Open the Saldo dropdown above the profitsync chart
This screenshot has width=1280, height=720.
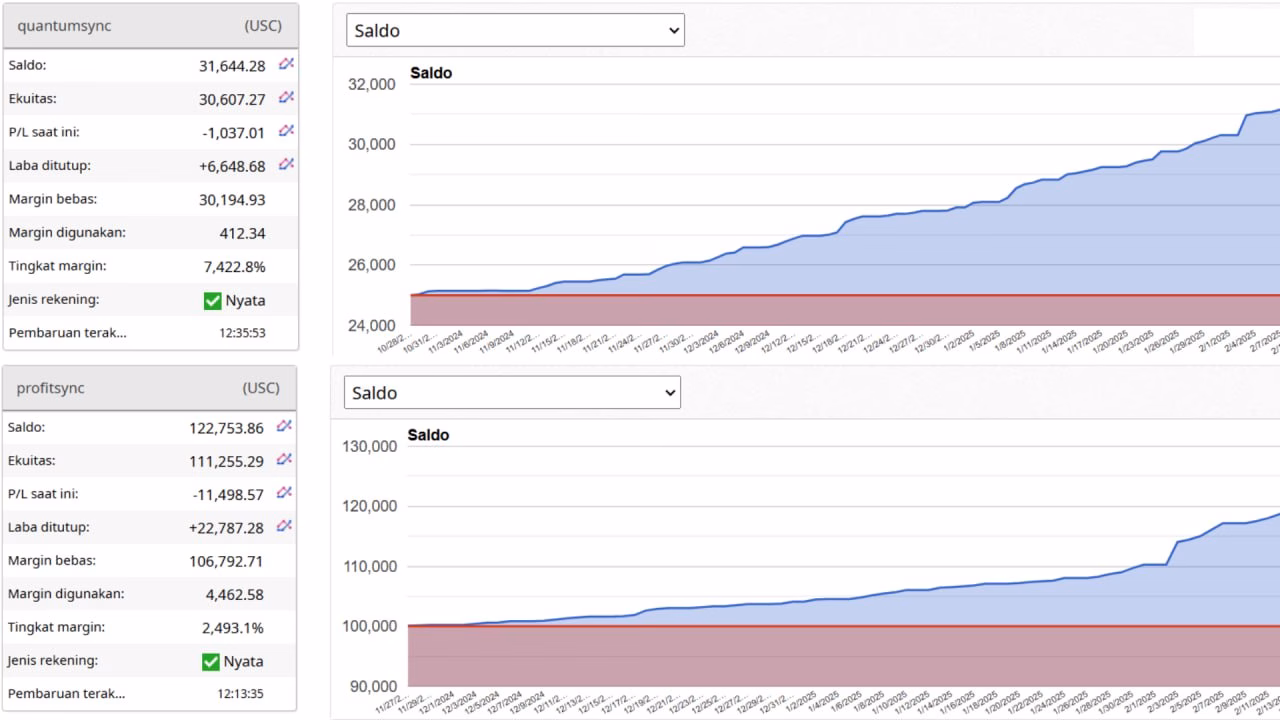tap(512, 393)
